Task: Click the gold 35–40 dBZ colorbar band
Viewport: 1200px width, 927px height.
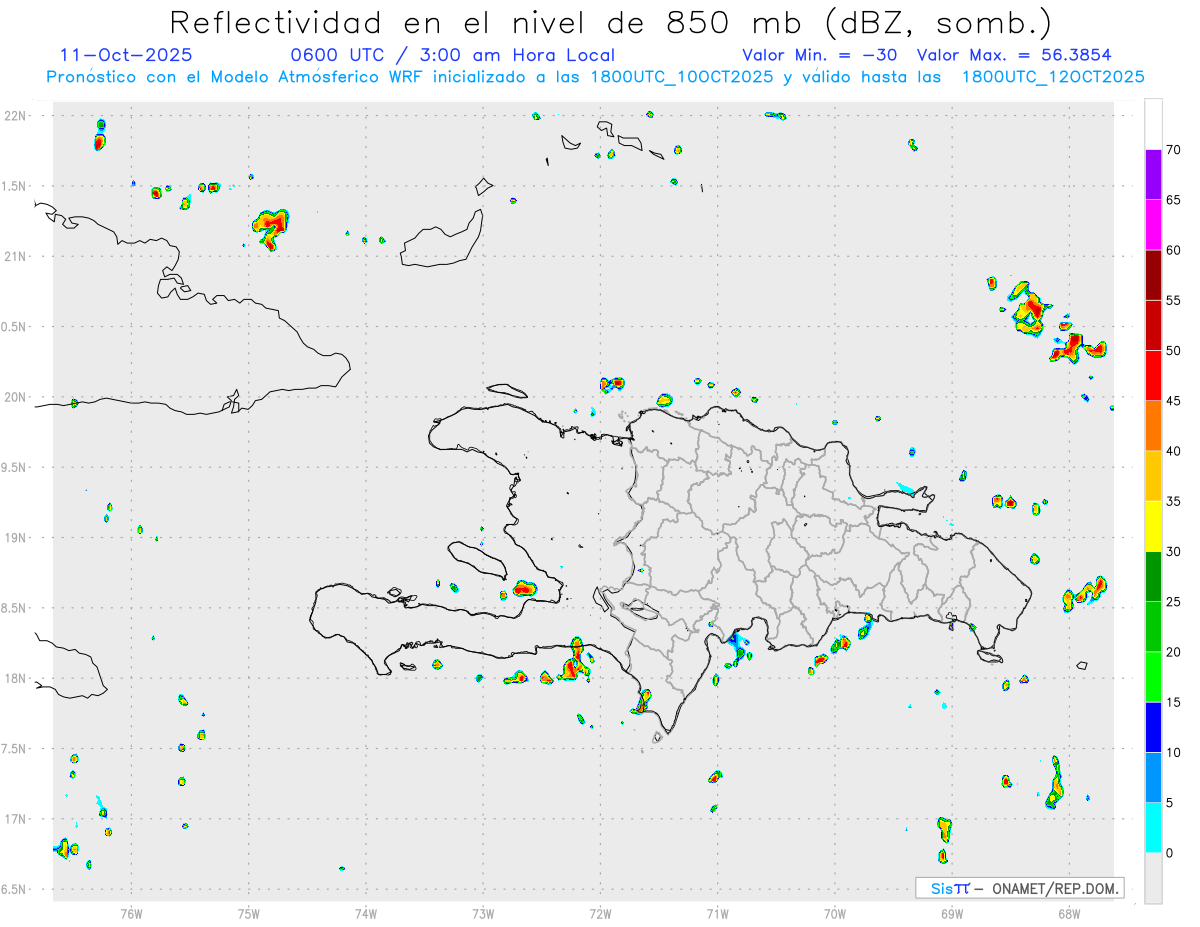Action: pos(1153,476)
